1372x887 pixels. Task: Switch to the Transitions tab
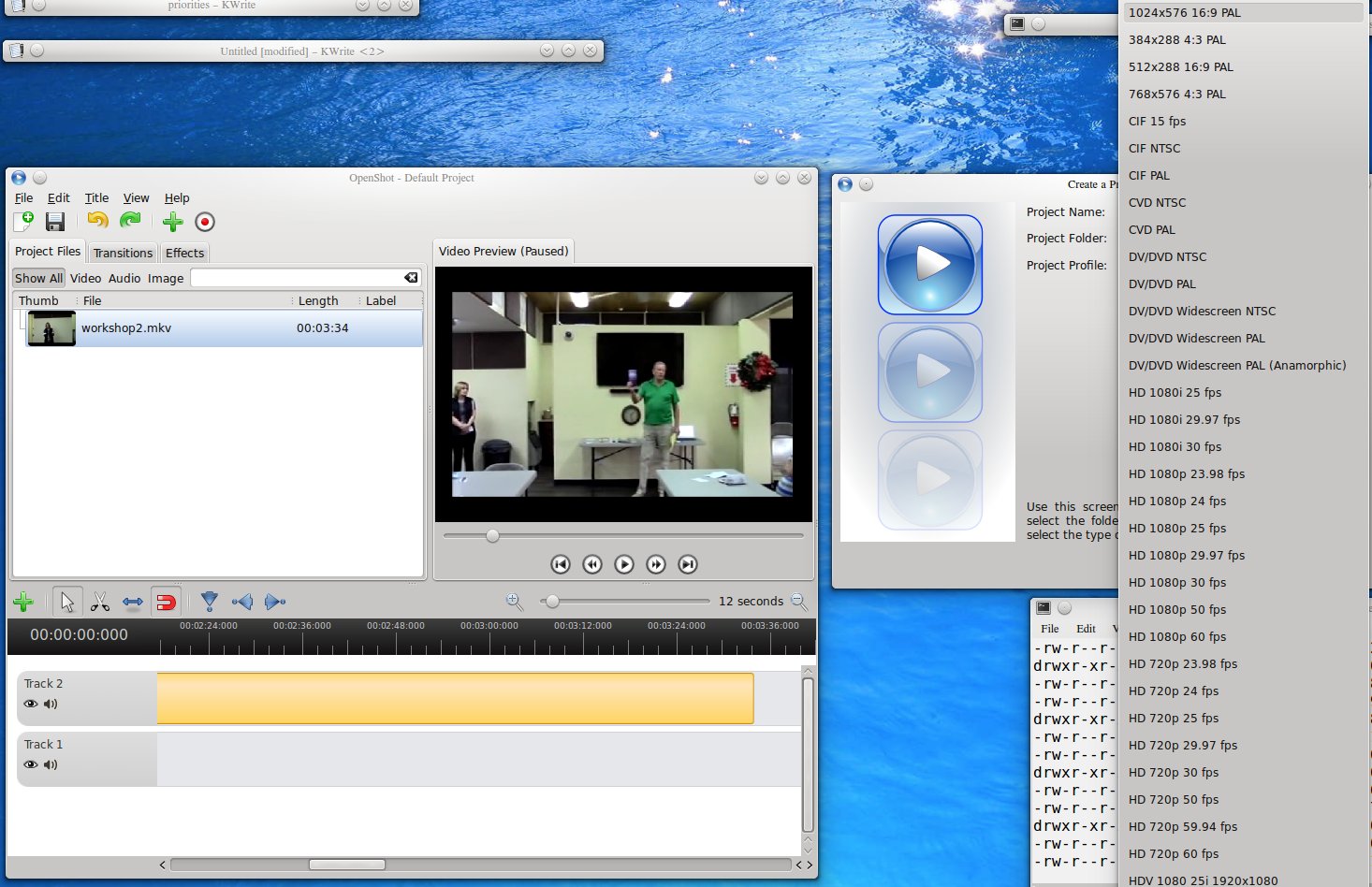[123, 253]
